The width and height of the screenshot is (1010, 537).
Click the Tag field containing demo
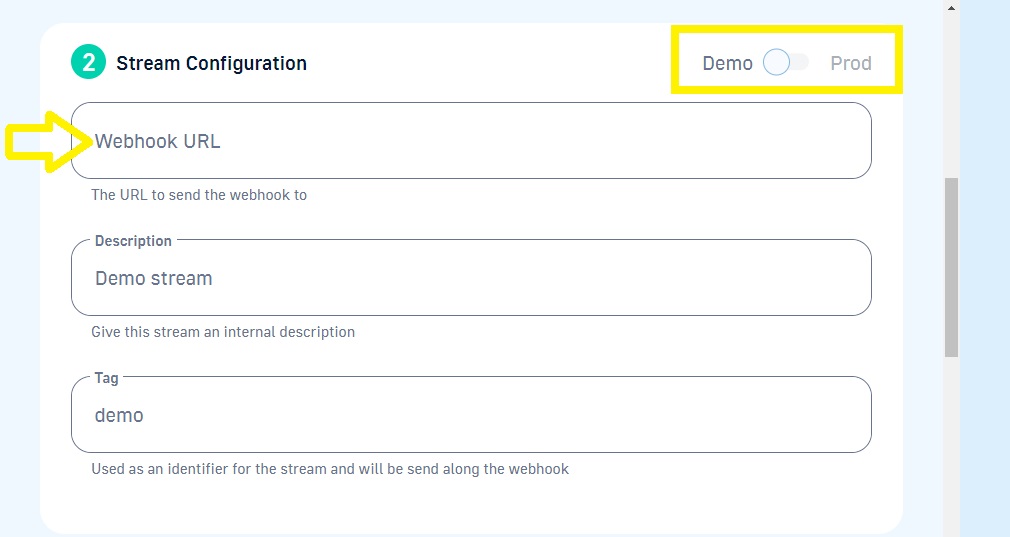tap(471, 415)
